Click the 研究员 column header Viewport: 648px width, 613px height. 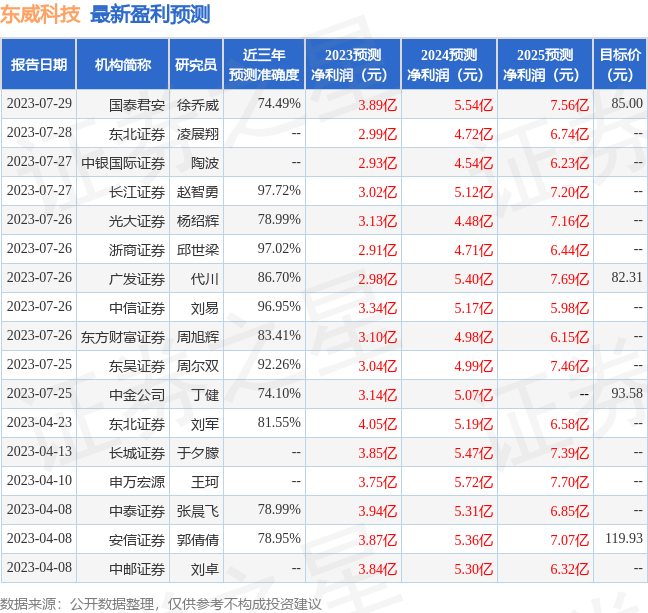click(x=196, y=64)
